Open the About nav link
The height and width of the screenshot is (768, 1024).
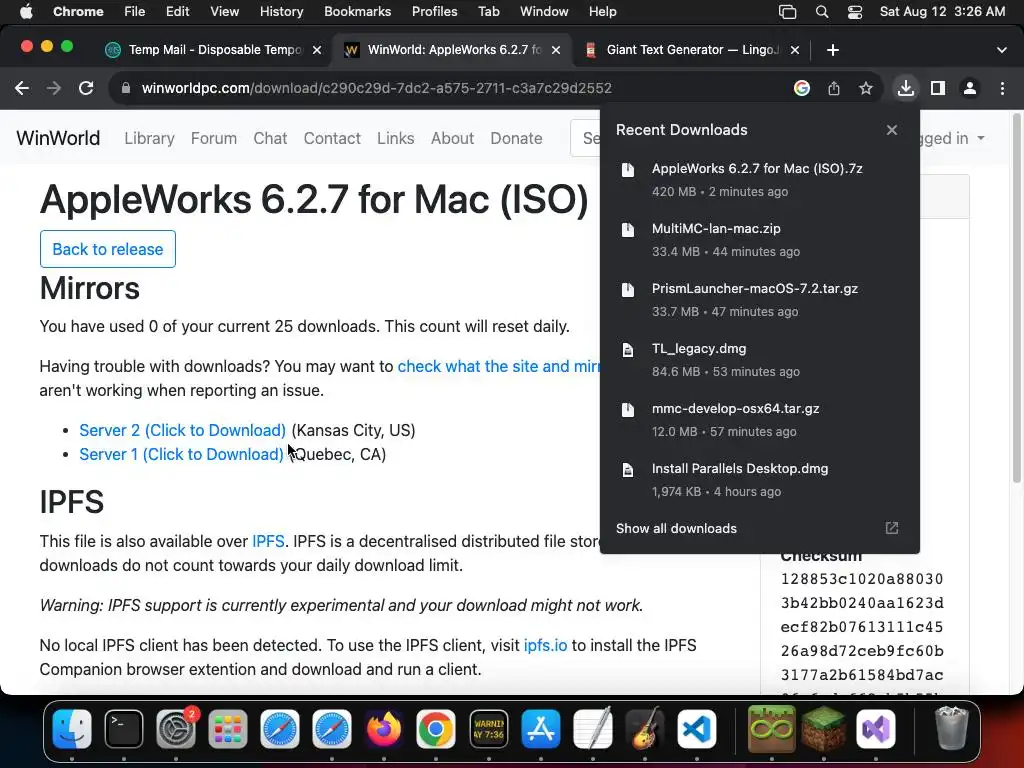[x=452, y=138]
